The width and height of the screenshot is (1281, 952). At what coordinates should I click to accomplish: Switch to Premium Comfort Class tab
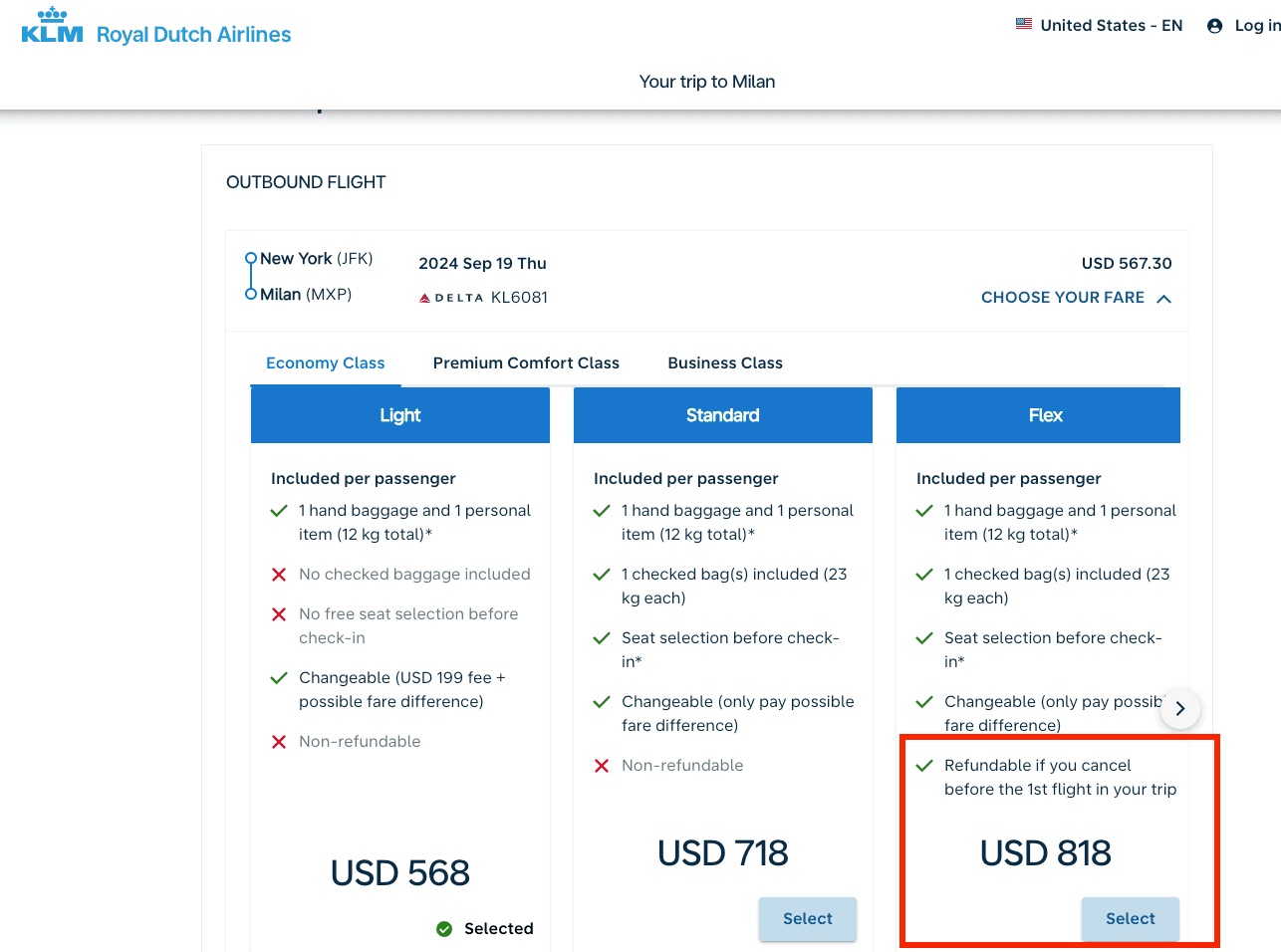pos(526,363)
